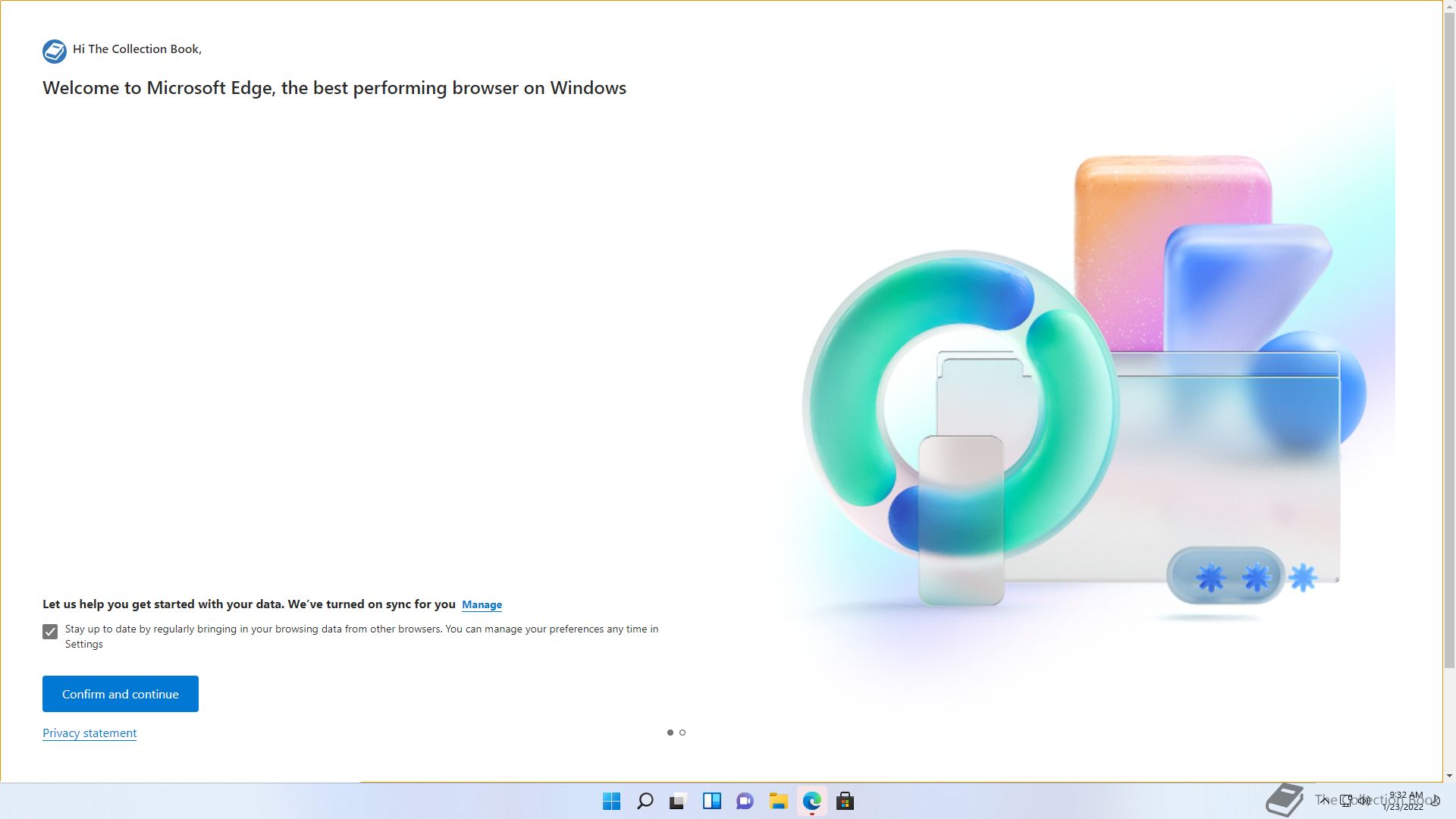The height and width of the screenshot is (819, 1456).
Task: Open Microsoft Store from taskbar
Action: coord(845,801)
